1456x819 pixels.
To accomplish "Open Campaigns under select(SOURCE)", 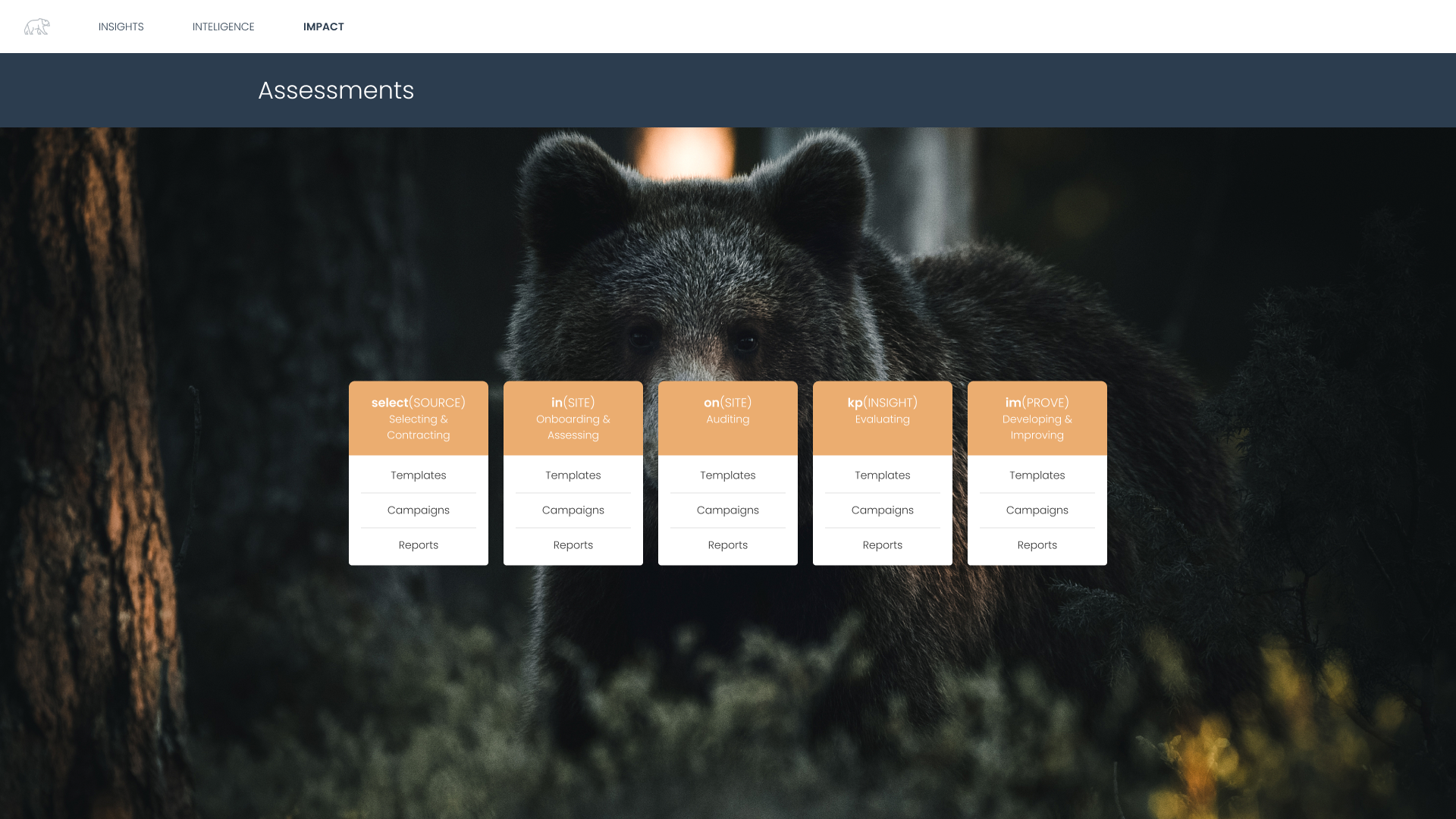I will pos(418,510).
